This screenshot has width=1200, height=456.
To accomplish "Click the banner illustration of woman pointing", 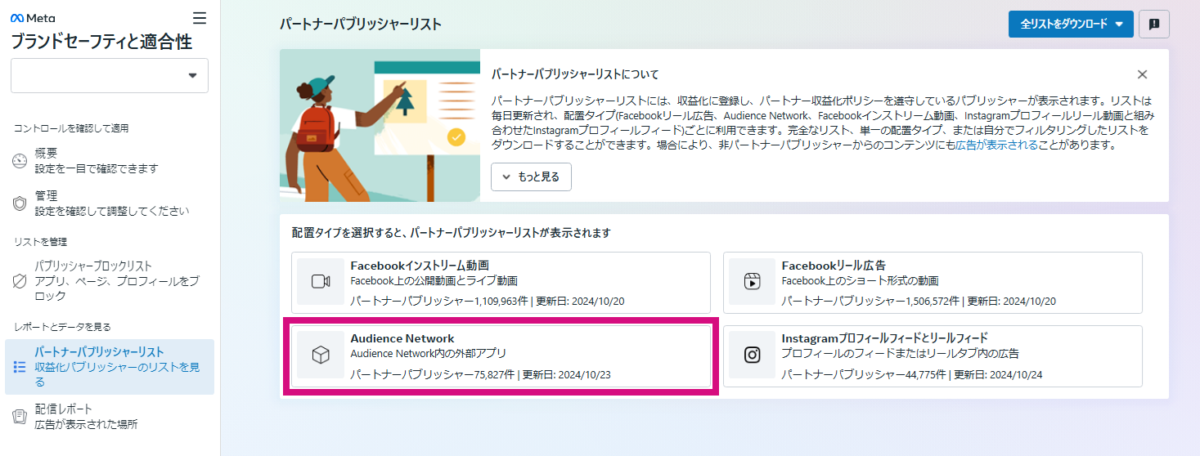I will click(x=380, y=125).
